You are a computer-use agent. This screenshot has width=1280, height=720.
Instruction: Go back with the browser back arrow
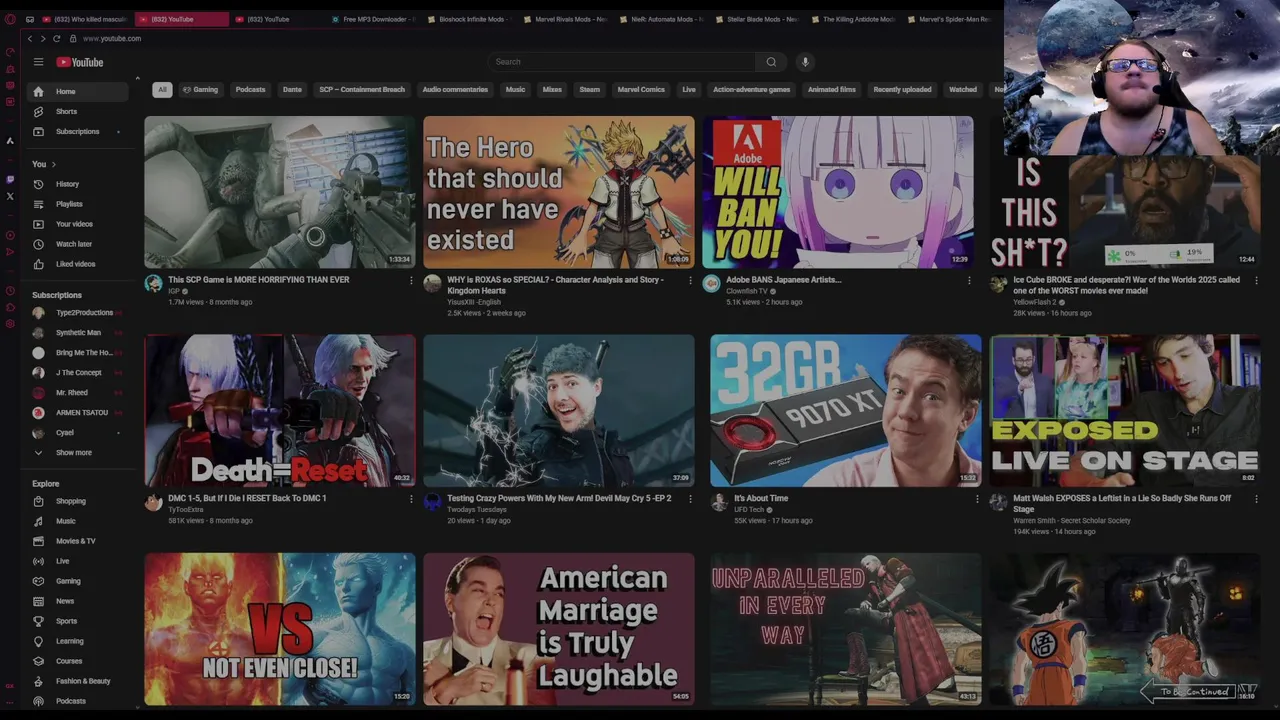(30, 38)
